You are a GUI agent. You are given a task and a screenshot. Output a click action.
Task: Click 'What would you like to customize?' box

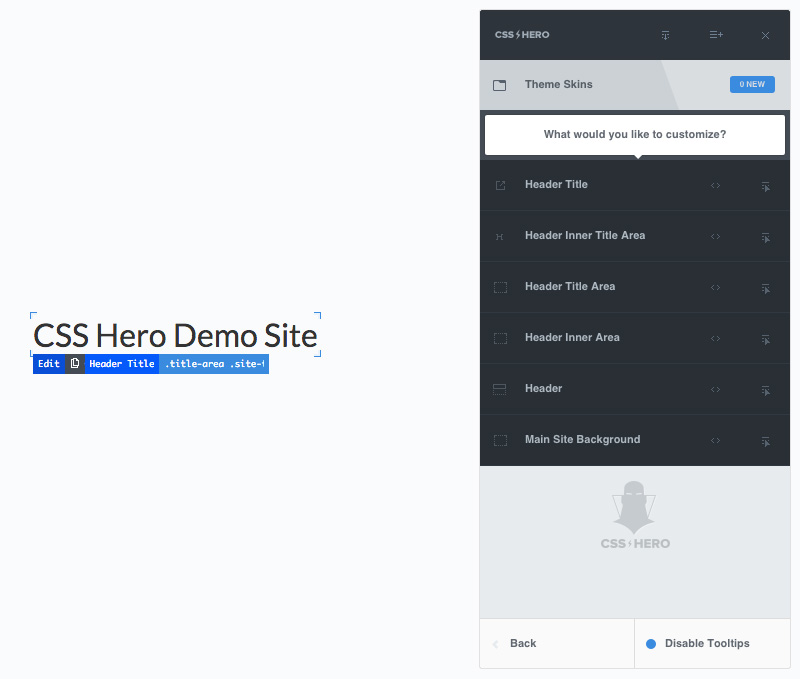coord(635,135)
